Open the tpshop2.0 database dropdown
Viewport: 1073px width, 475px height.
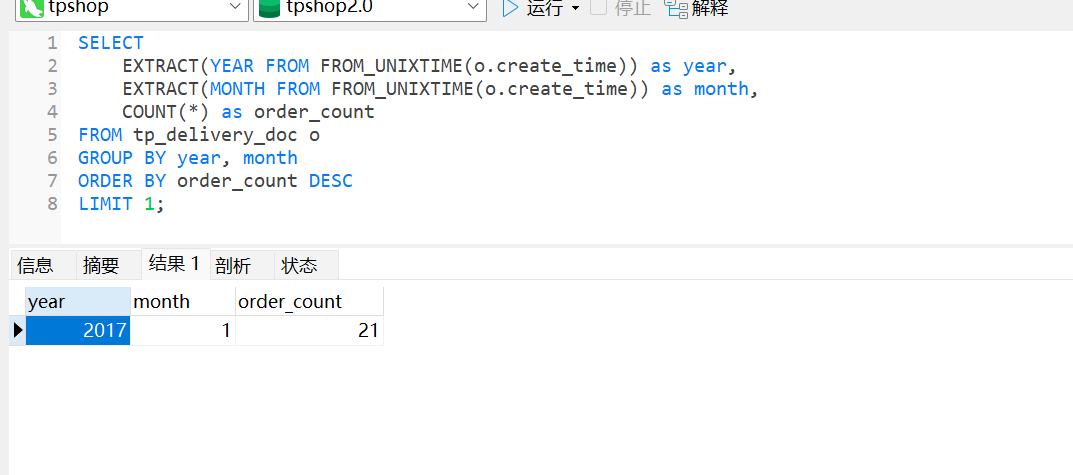[370, 8]
